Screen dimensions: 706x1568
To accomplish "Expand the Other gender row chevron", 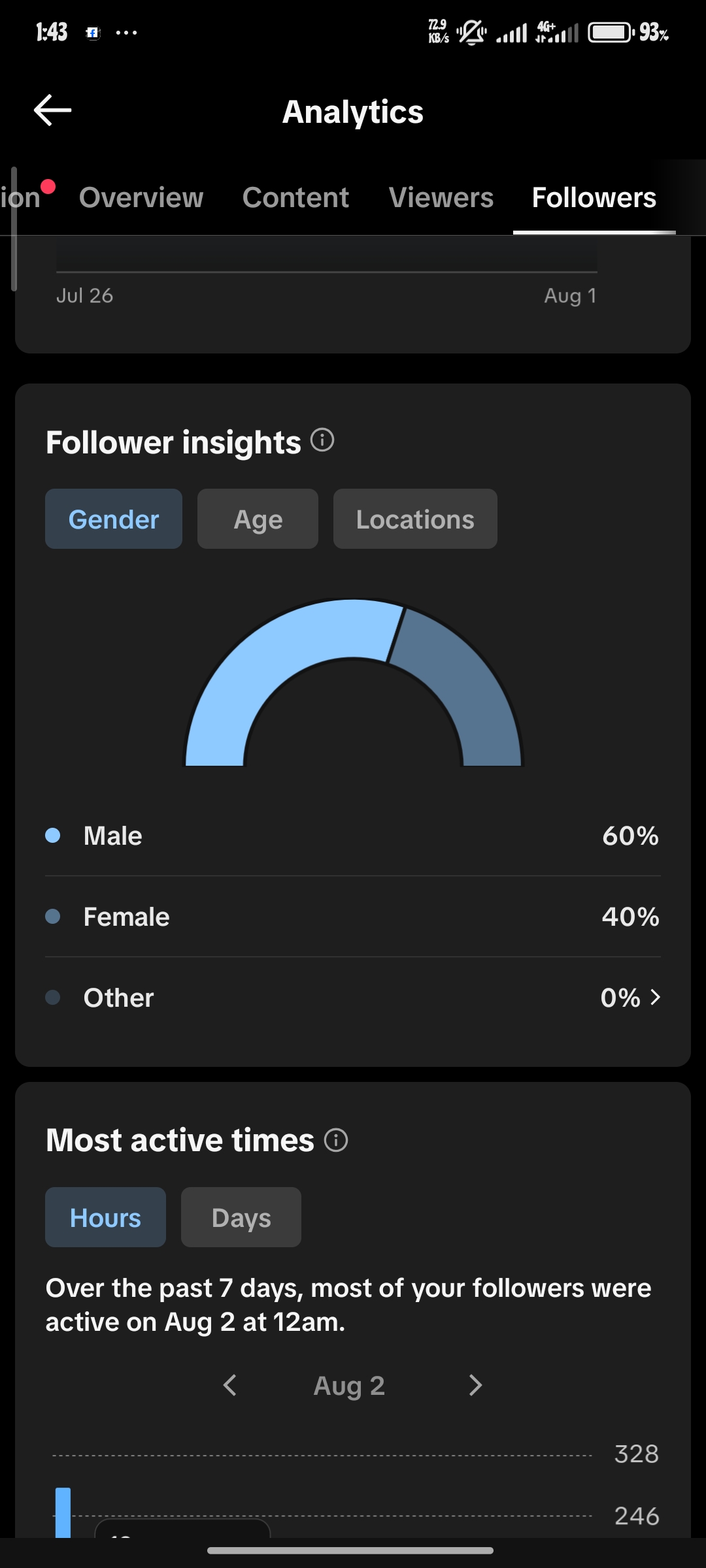I will pyautogui.click(x=655, y=997).
